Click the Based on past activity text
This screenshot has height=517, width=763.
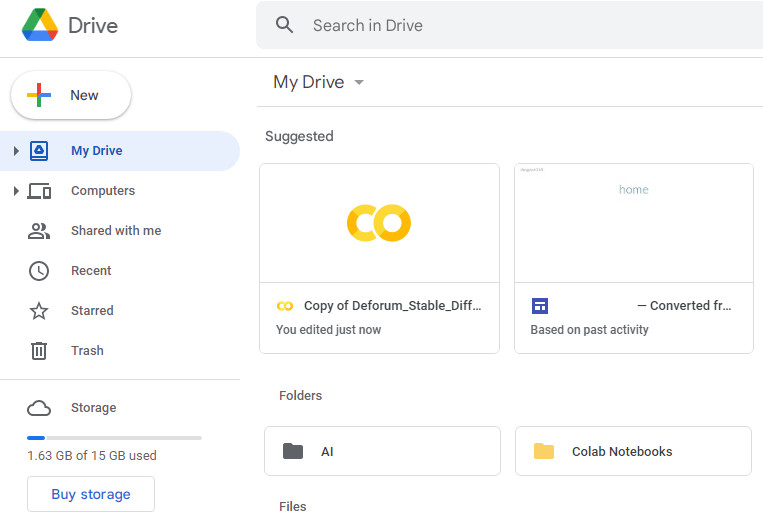tap(589, 330)
